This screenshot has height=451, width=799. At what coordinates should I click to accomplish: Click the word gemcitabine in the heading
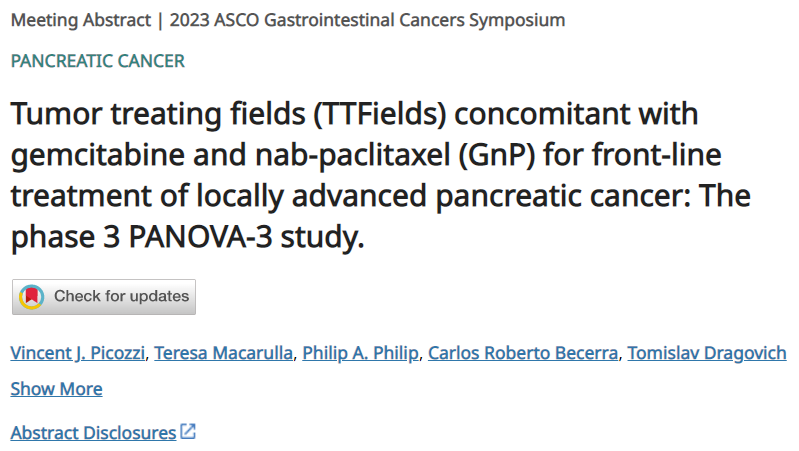[97, 155]
